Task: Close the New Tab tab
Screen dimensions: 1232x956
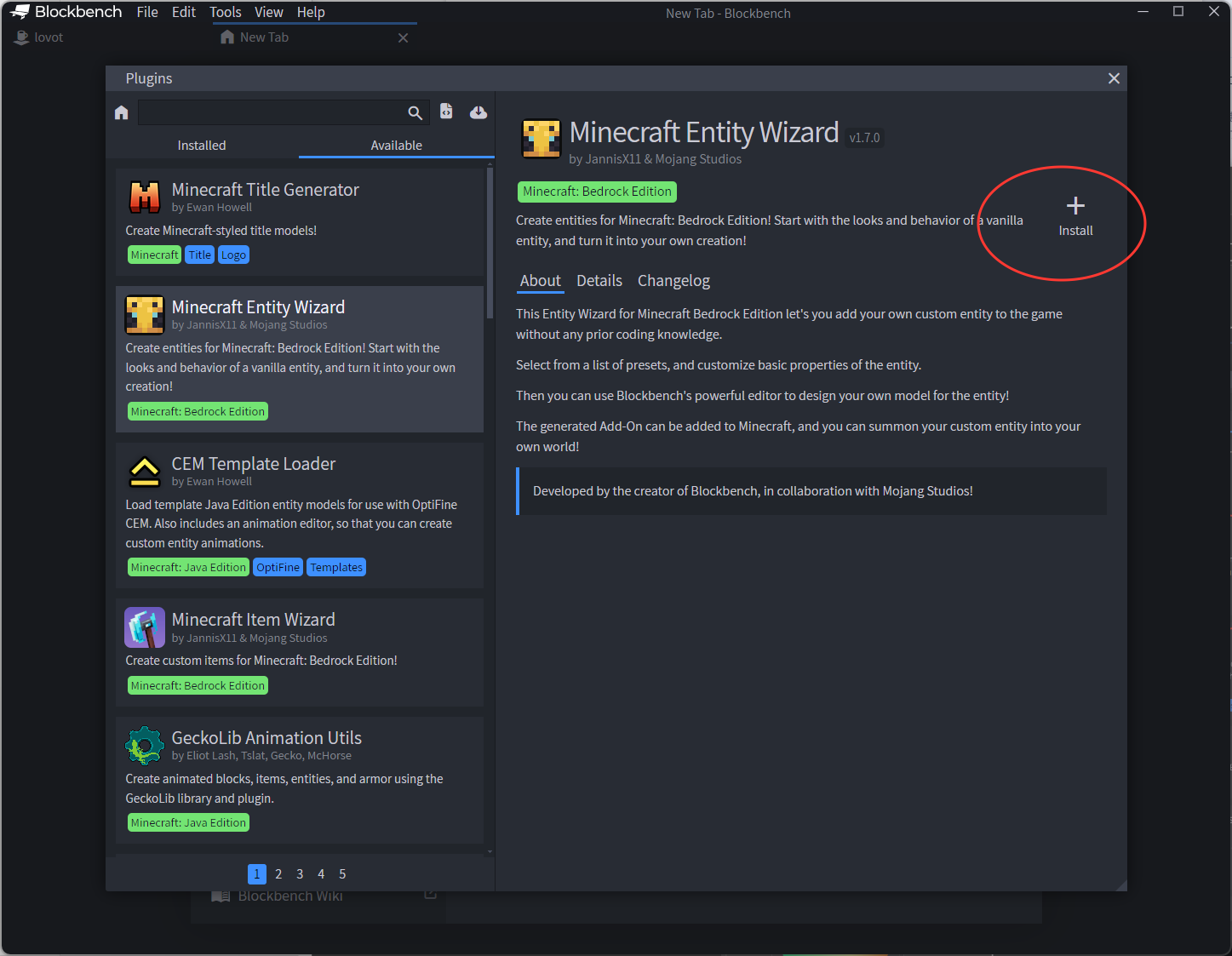Action: pos(403,37)
